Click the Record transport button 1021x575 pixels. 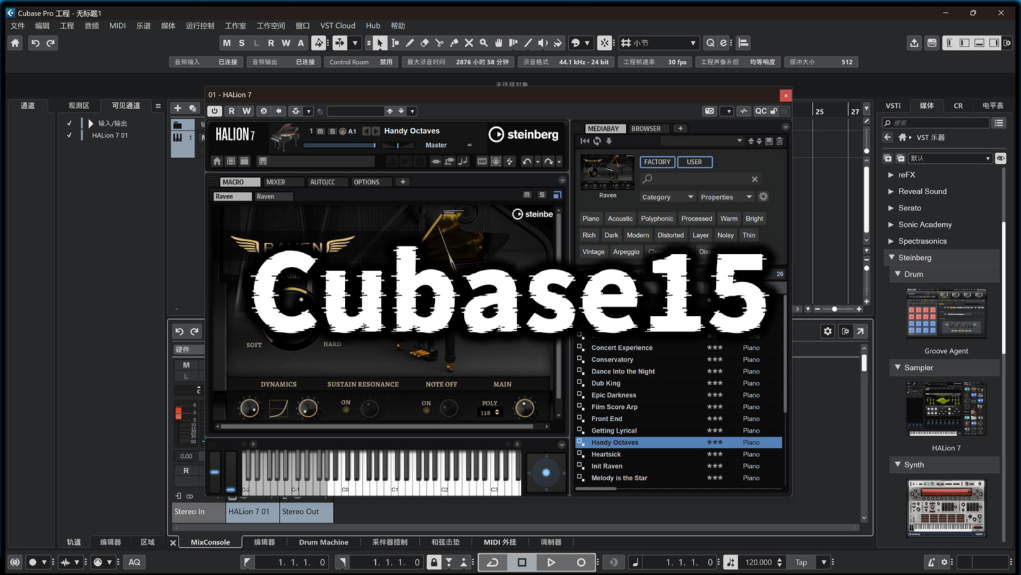[581, 562]
